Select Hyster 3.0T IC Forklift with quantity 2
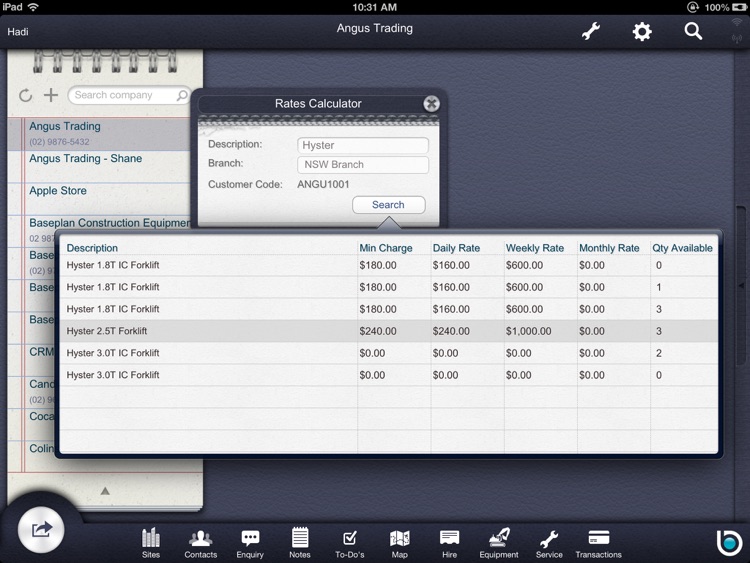 [388, 353]
